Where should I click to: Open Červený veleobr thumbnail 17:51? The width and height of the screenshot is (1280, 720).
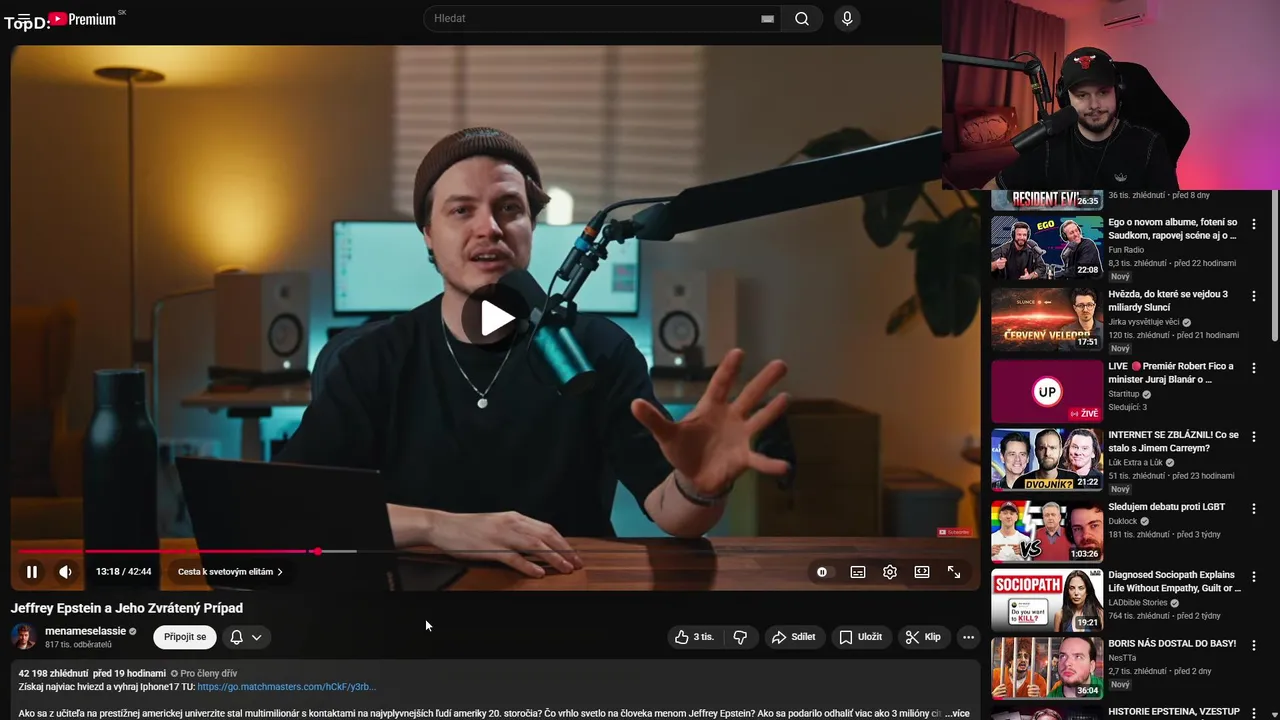click(1047, 319)
